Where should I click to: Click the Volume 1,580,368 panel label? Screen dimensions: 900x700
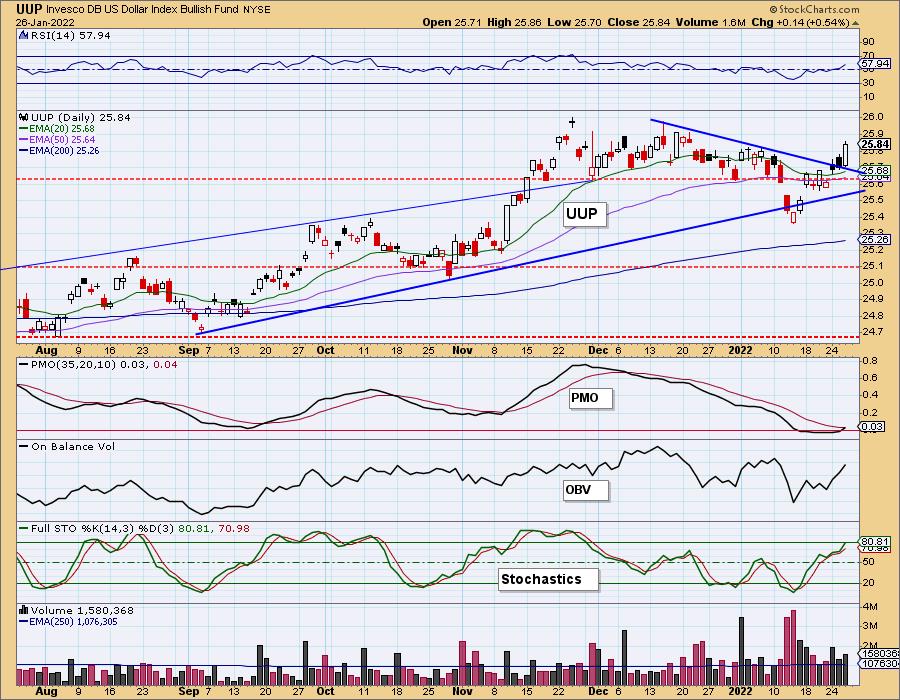82,610
